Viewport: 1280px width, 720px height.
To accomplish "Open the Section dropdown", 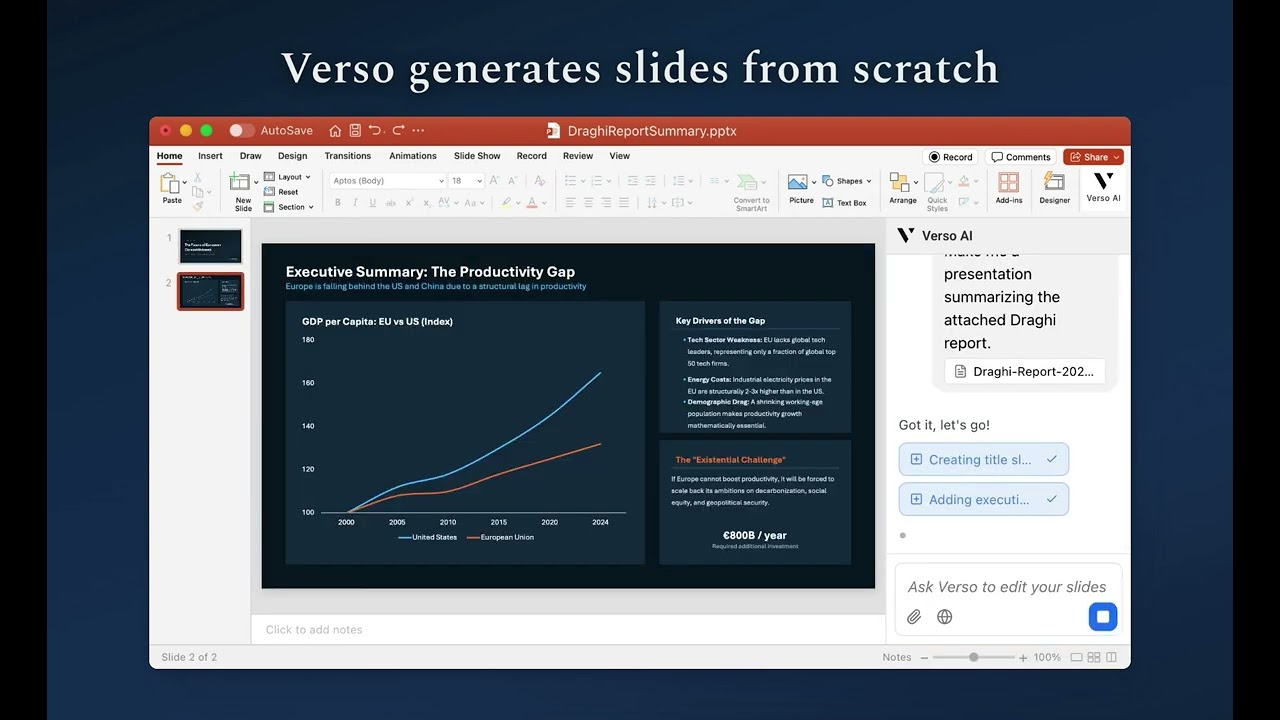I will (289, 207).
